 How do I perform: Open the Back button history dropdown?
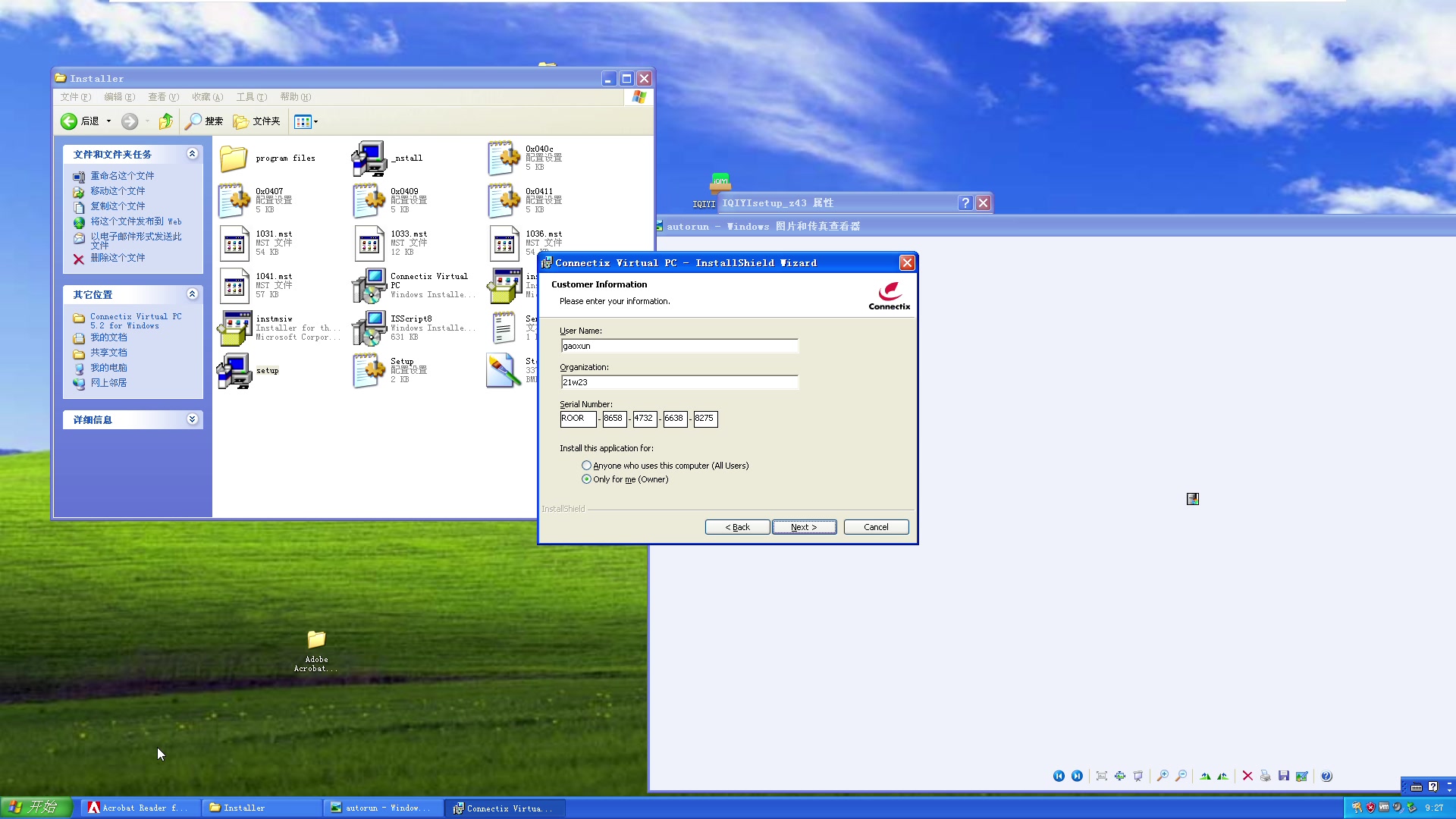click(108, 121)
